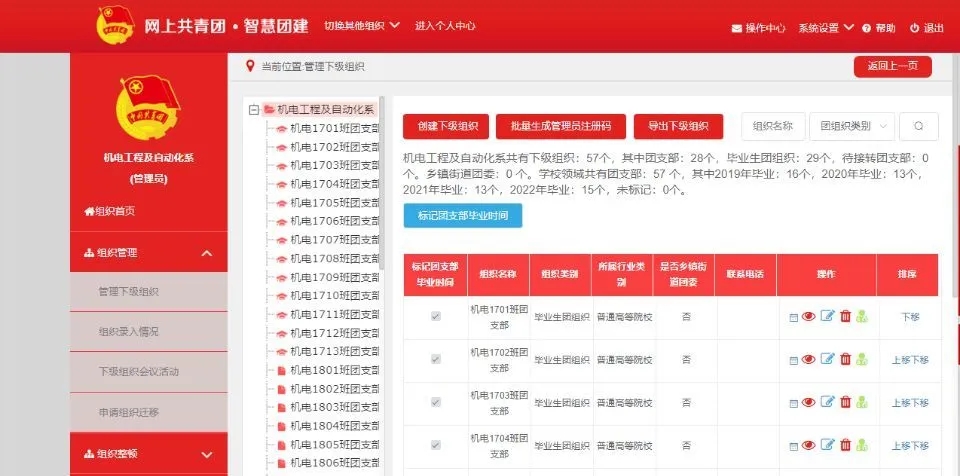Open the 团组织类别 dropdown

click(x=852, y=126)
